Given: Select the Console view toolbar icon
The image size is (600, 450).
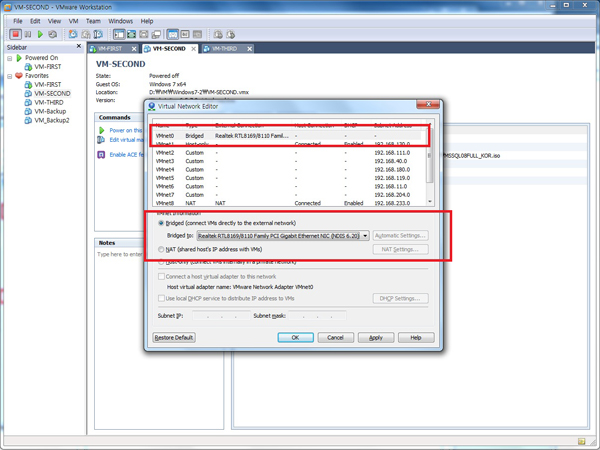Looking at the screenshot, I should 185,34.
